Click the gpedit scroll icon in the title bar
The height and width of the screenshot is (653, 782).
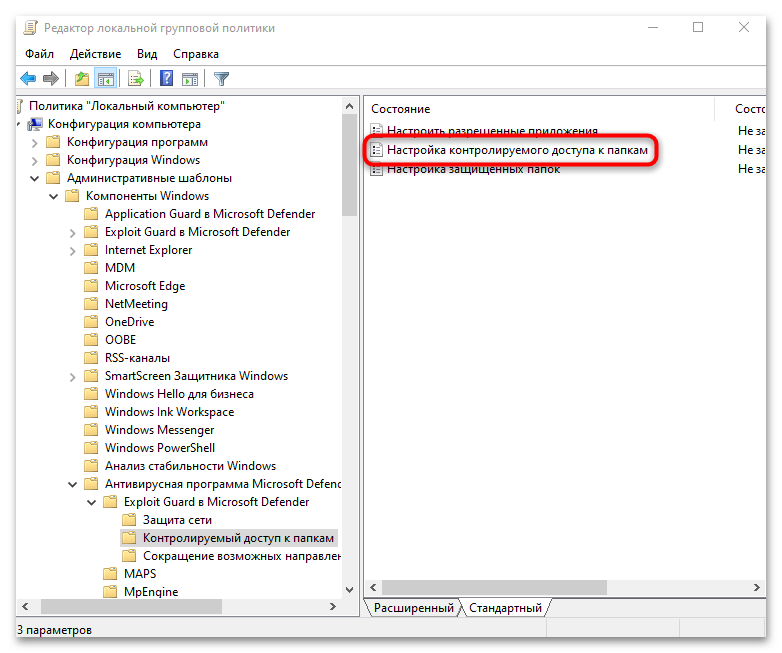[x=30, y=27]
